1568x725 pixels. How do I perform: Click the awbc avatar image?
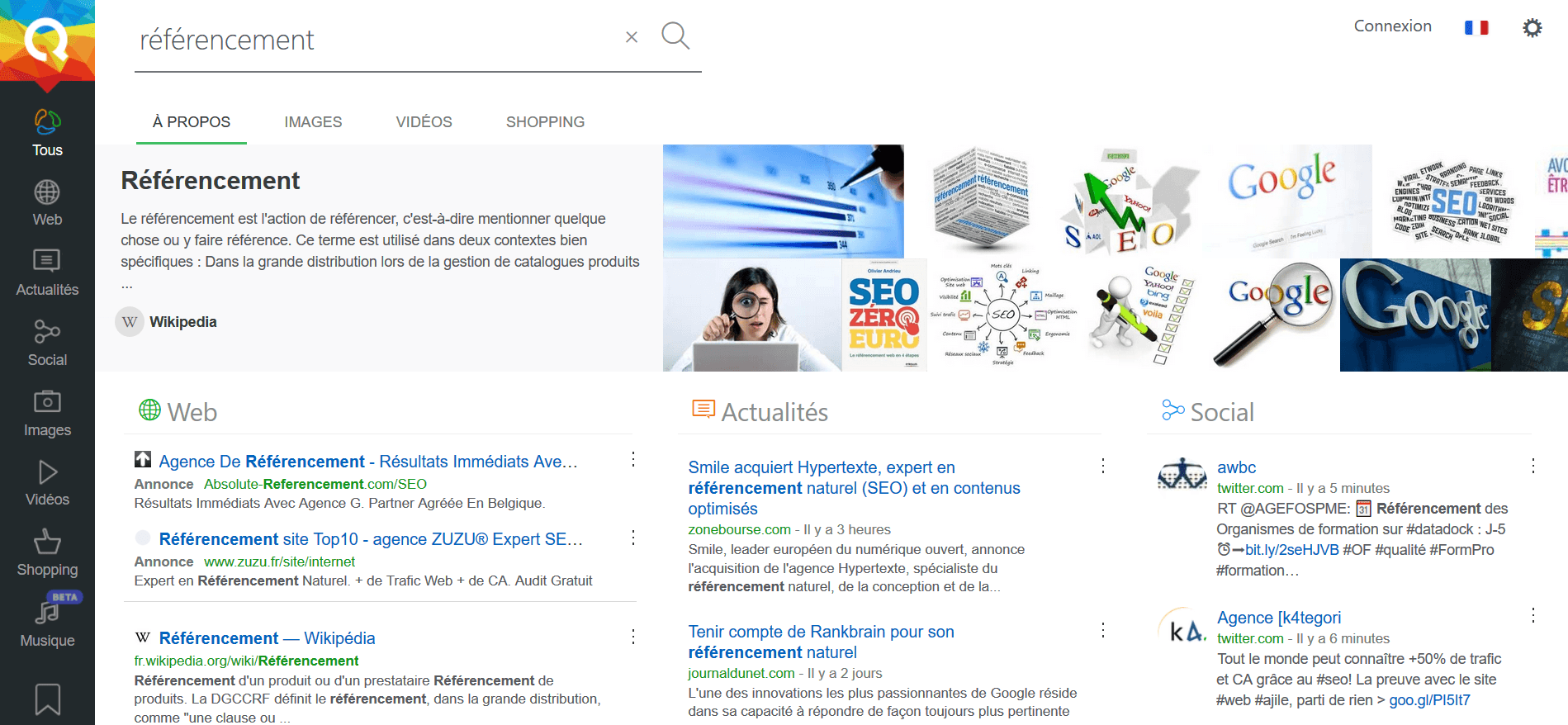coord(1182,475)
